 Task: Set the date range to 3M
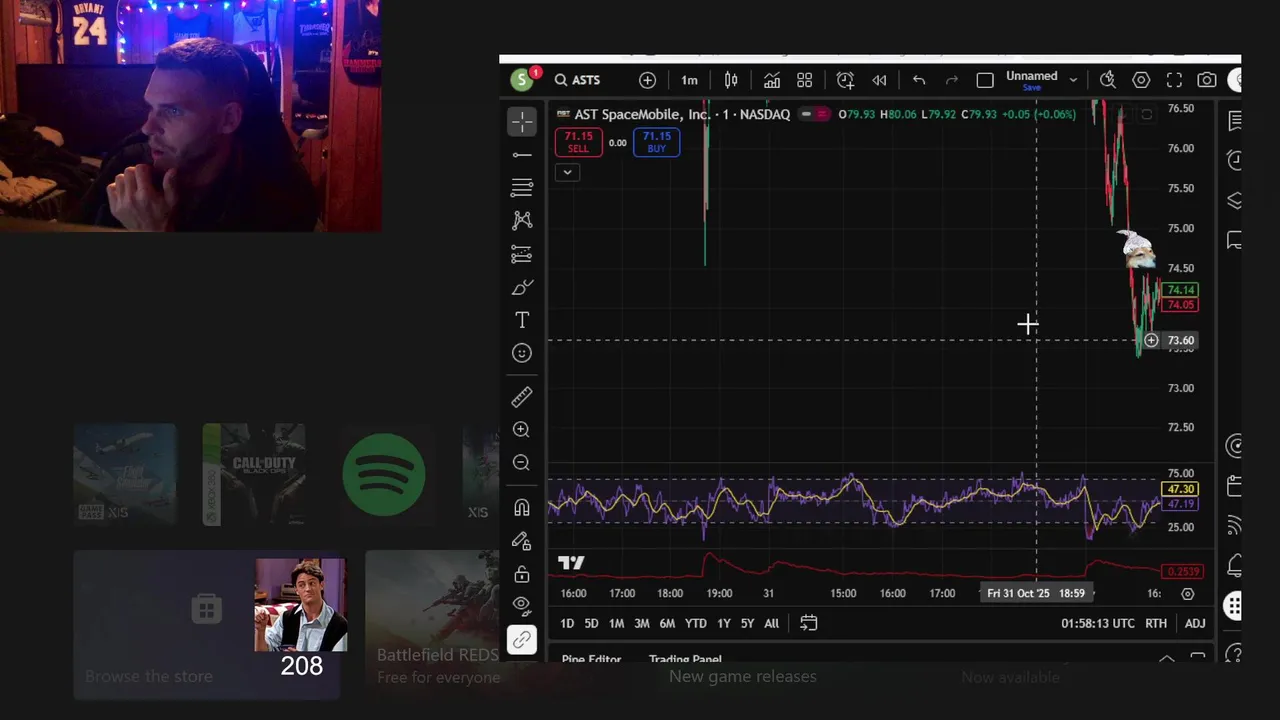click(x=641, y=623)
